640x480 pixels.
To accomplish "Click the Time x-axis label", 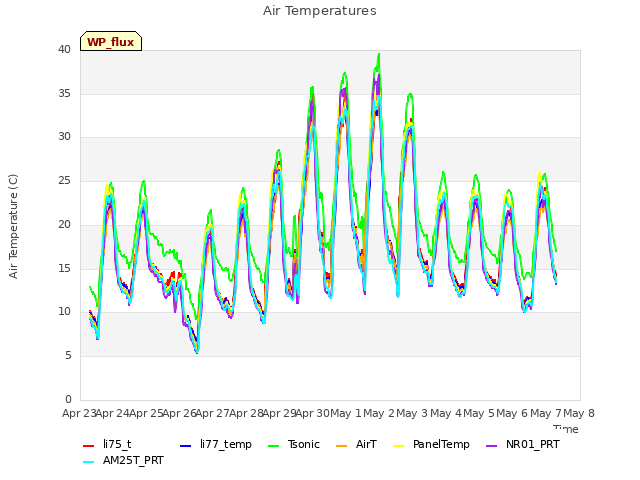I will (x=566, y=429).
